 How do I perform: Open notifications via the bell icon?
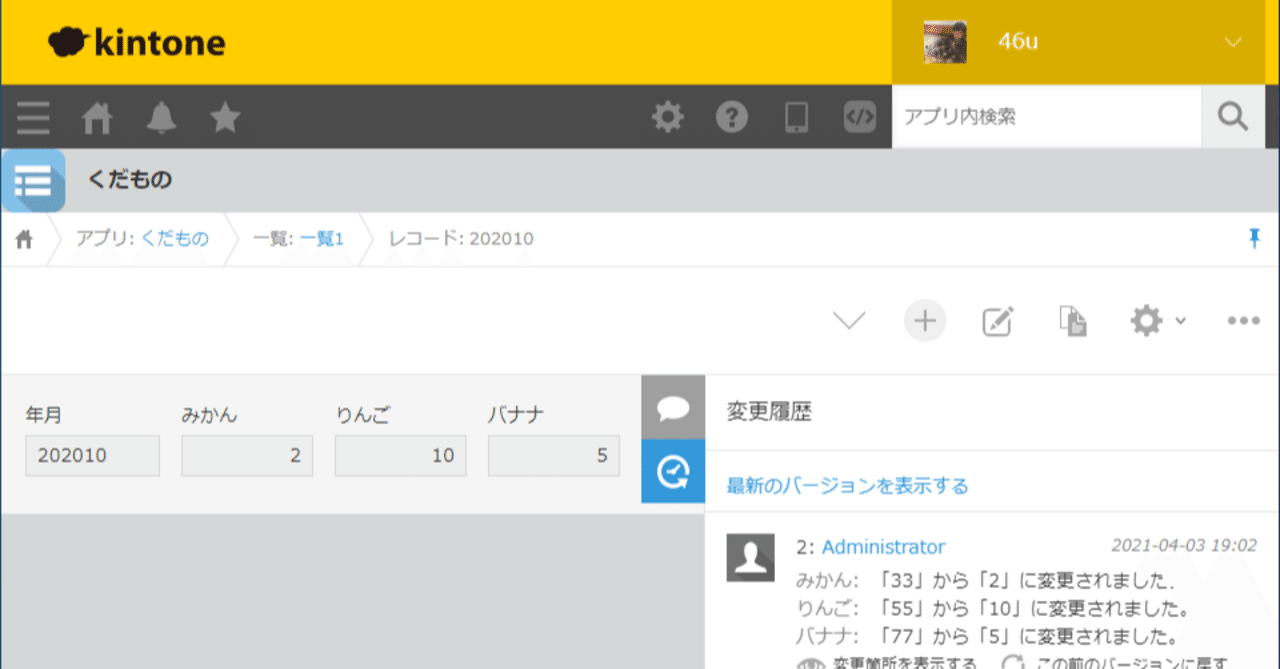tap(161, 117)
